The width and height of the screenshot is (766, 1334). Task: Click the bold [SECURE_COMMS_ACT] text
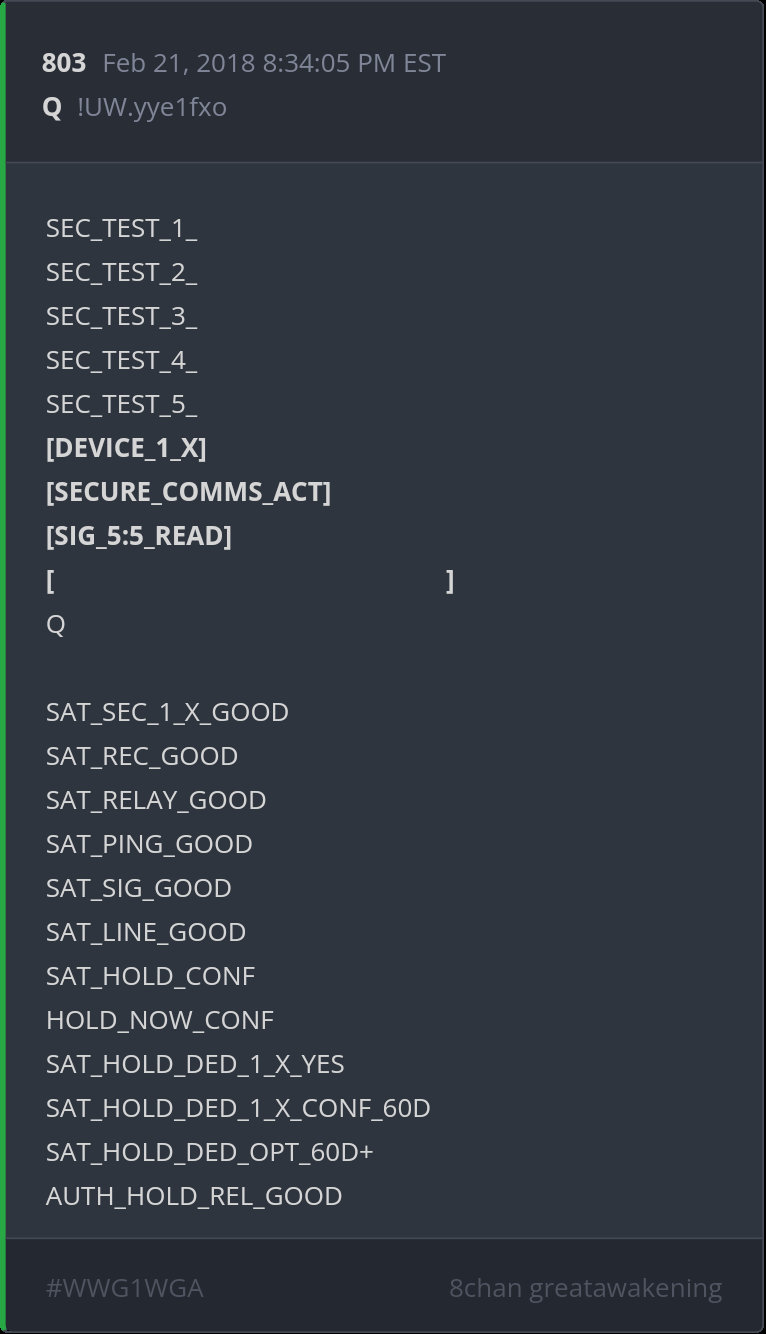[x=188, y=492]
